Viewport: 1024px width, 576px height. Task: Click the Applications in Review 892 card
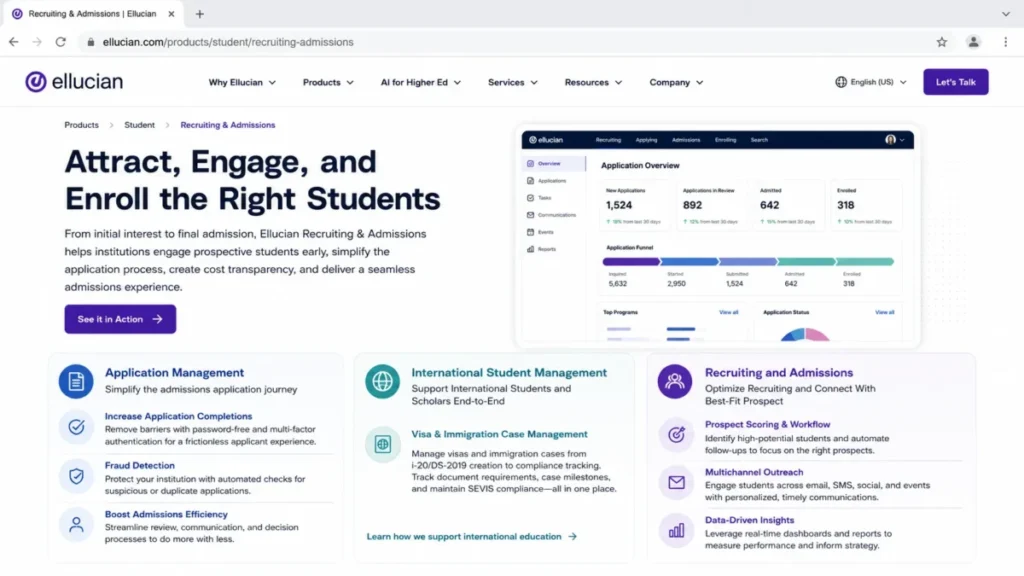point(710,206)
